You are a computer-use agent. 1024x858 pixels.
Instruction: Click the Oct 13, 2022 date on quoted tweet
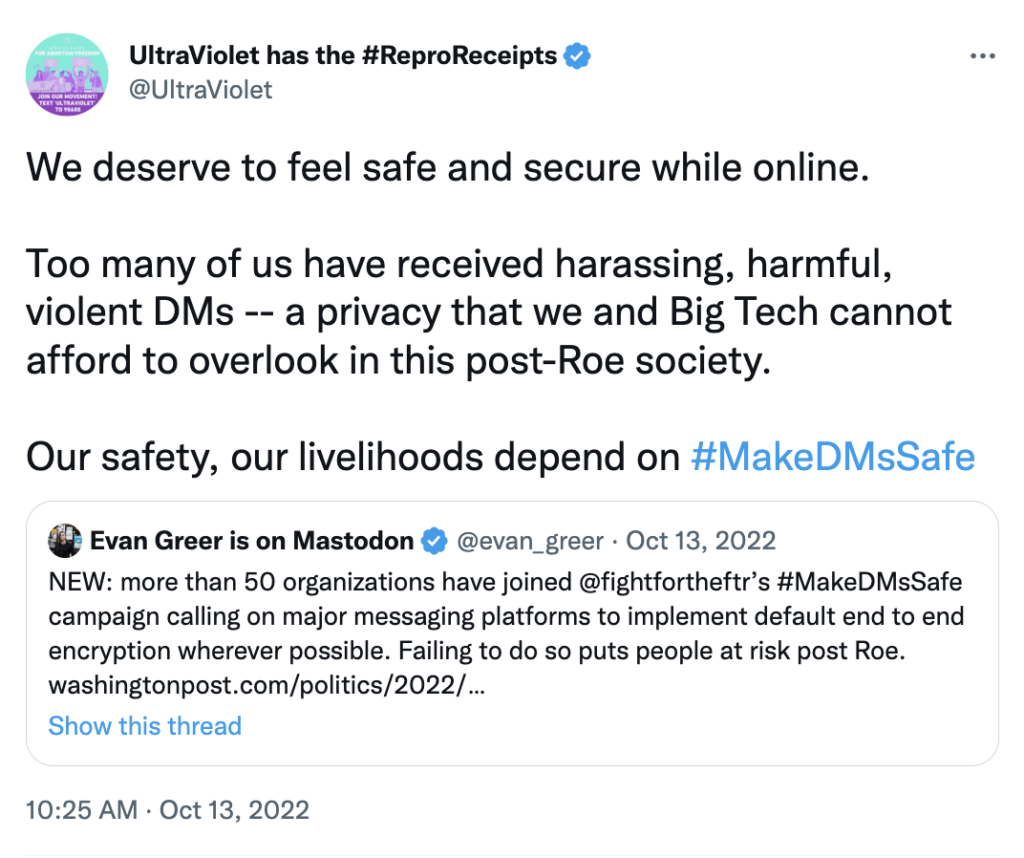(x=700, y=541)
